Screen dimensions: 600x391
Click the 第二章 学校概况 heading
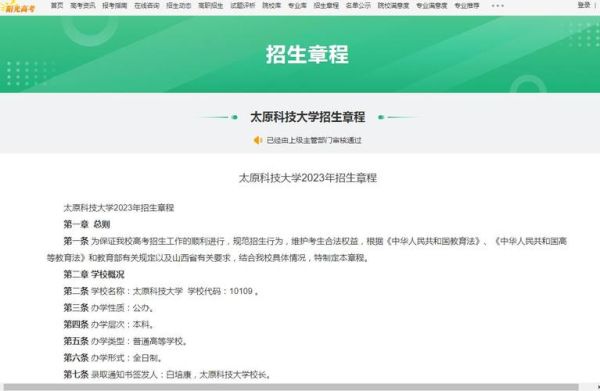click(94, 274)
